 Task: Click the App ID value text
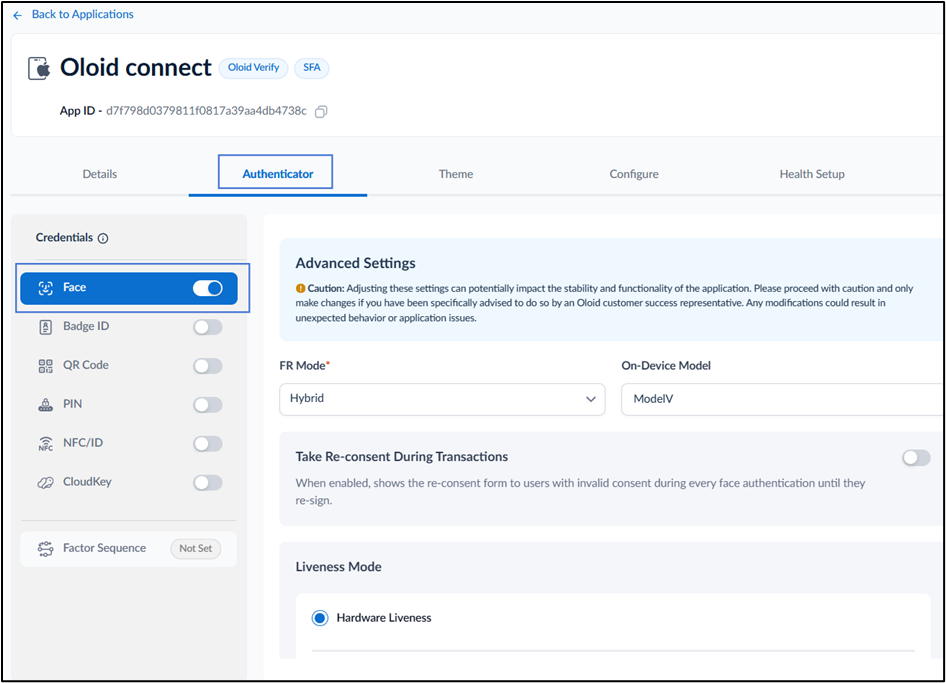tap(206, 111)
